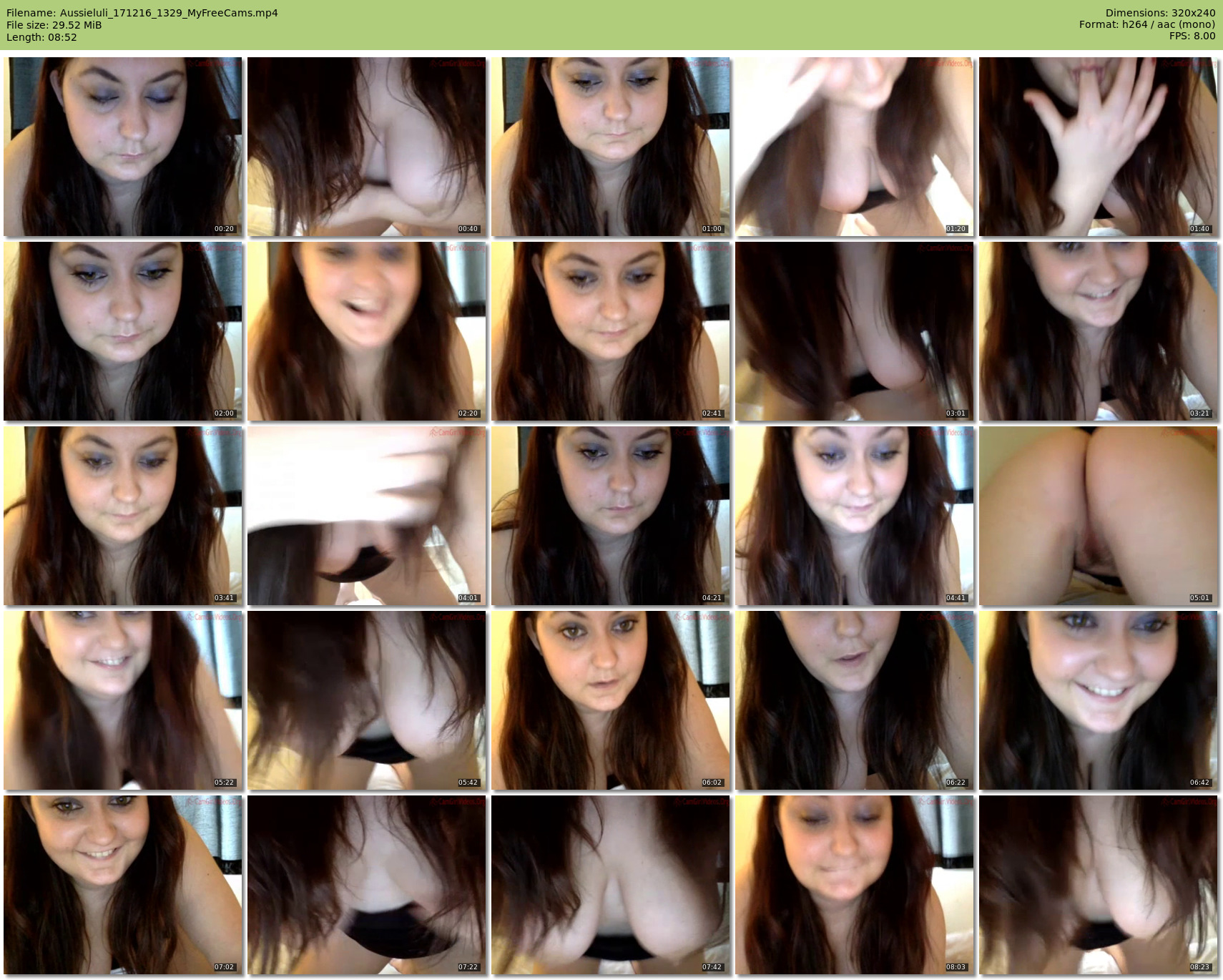The image size is (1223, 980).
Task: Click the Format h264 / aac text
Action: click(1146, 24)
